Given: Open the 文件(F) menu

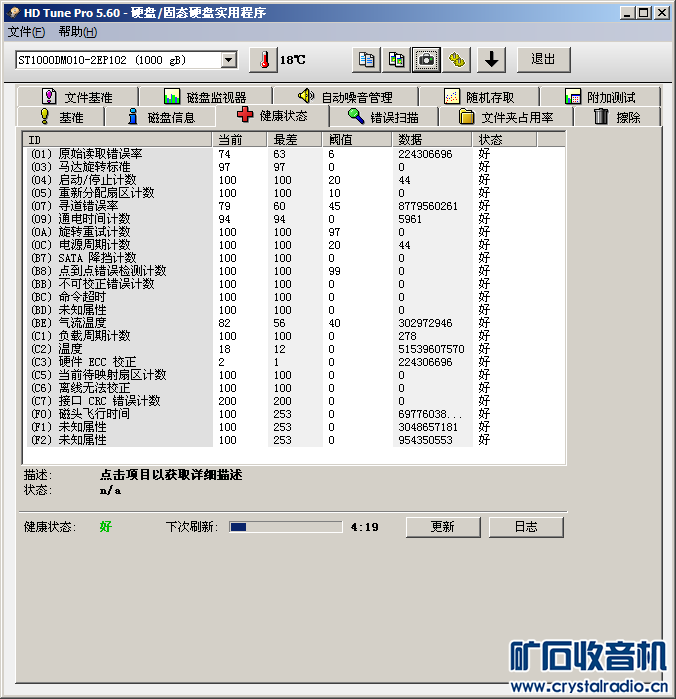Looking at the screenshot, I should click(27, 32).
